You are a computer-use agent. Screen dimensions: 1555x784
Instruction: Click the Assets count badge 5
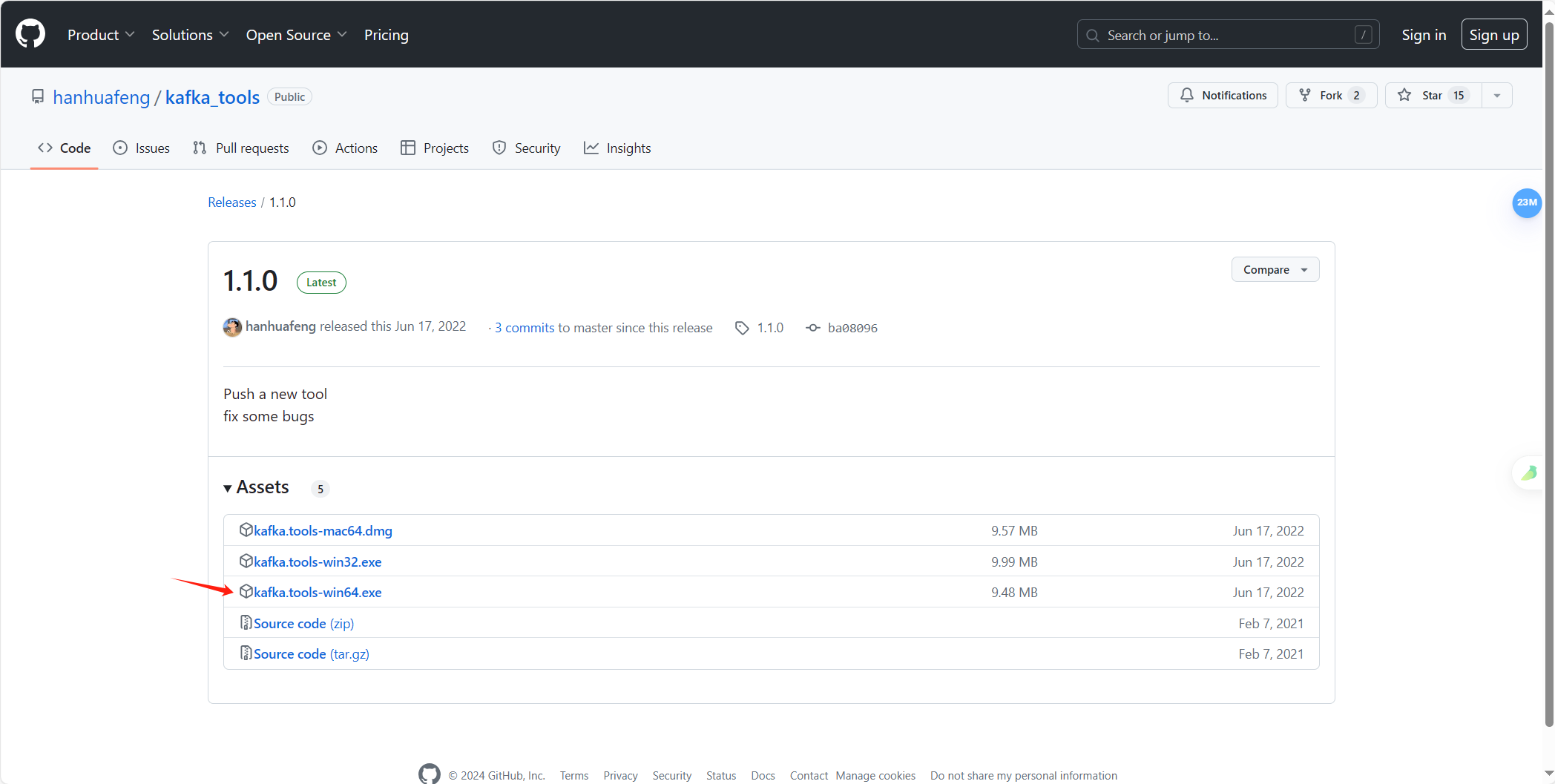point(320,489)
